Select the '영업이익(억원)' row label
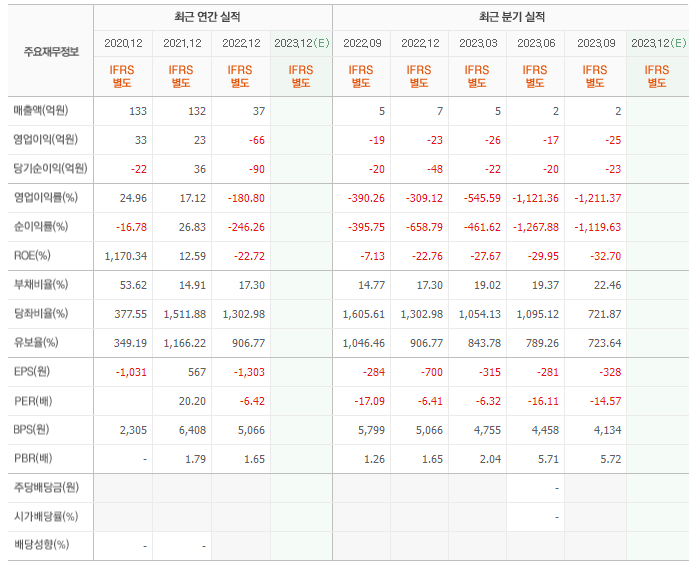This screenshot has height=563, width=698. [x=45, y=139]
